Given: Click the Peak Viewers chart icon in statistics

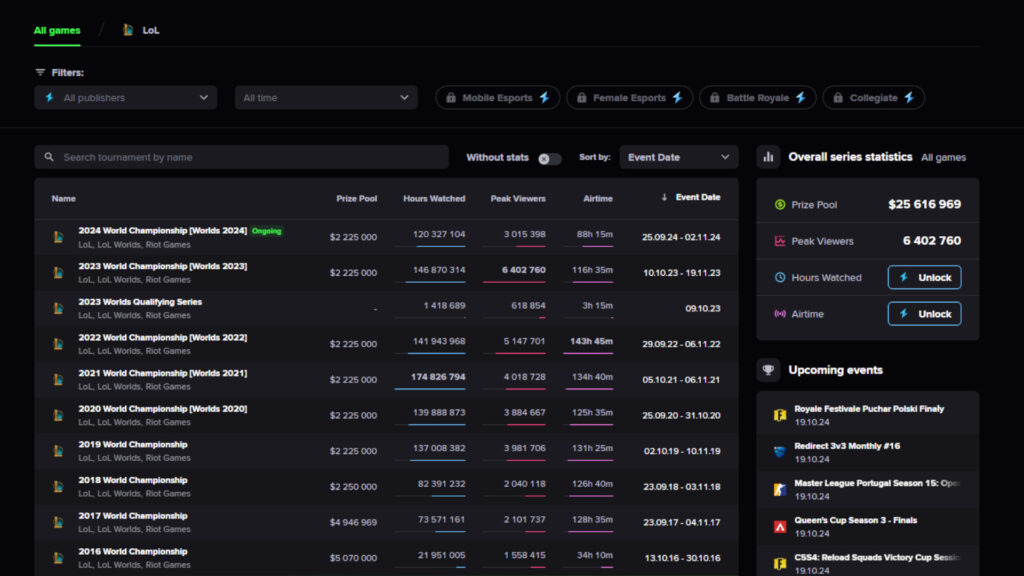Looking at the screenshot, I should (x=780, y=241).
